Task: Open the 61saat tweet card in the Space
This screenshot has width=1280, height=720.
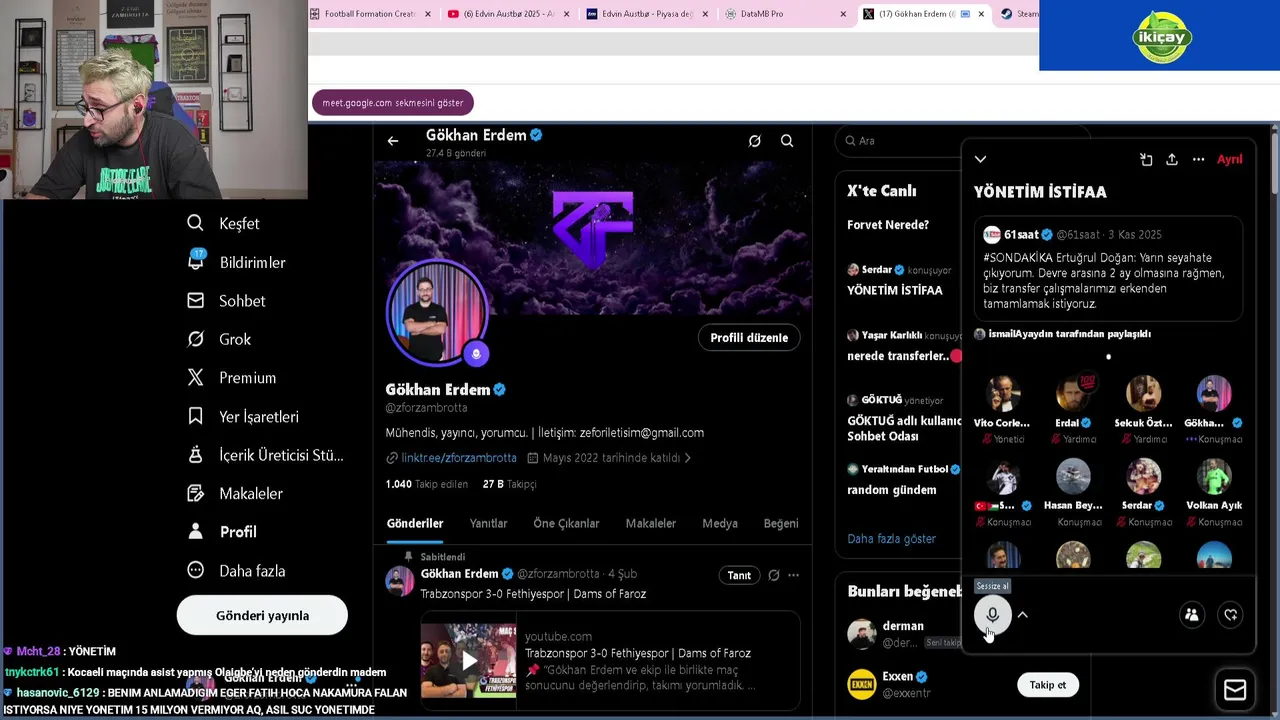Action: coord(1108,268)
